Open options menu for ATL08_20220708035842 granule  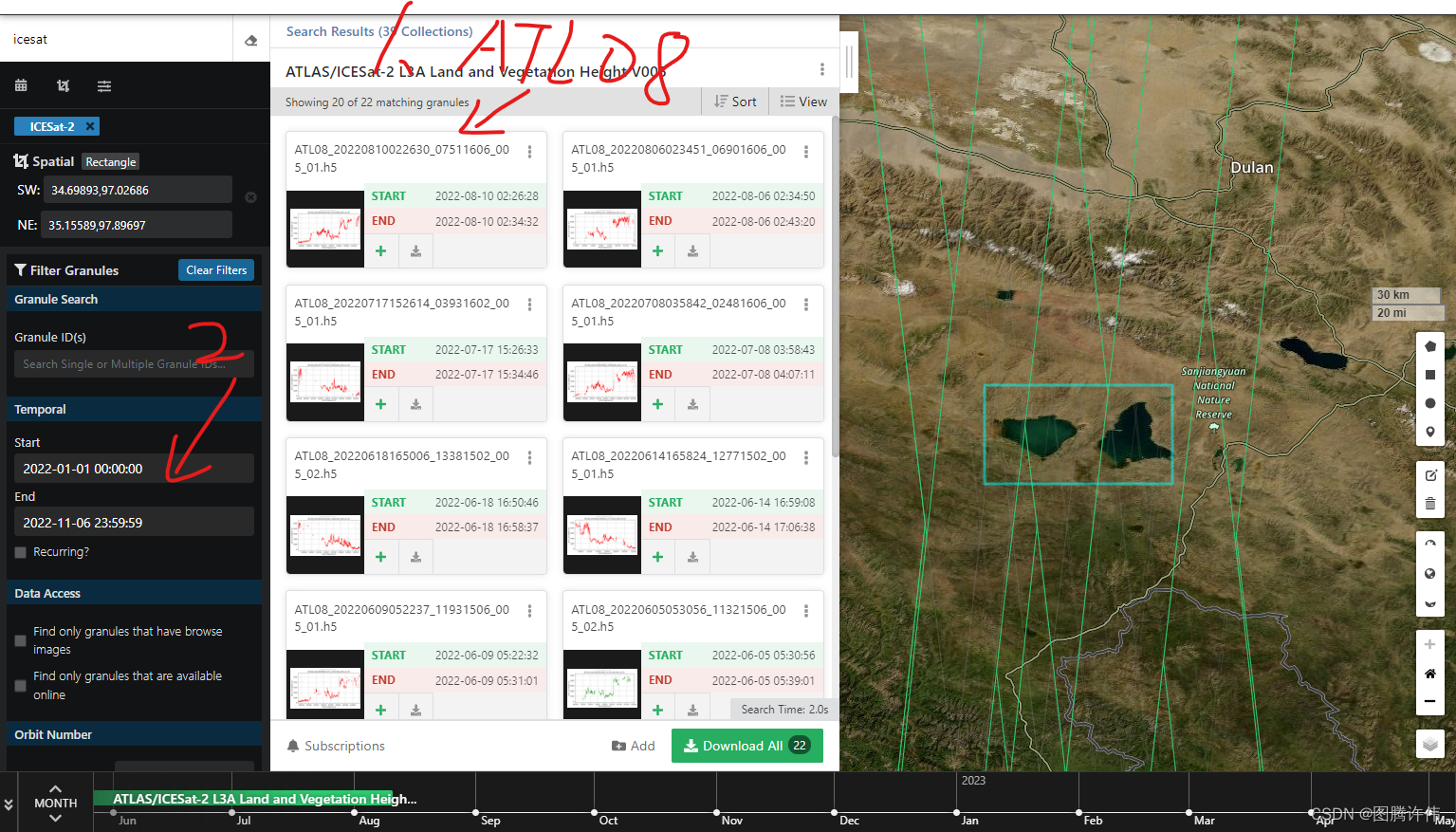(x=806, y=305)
